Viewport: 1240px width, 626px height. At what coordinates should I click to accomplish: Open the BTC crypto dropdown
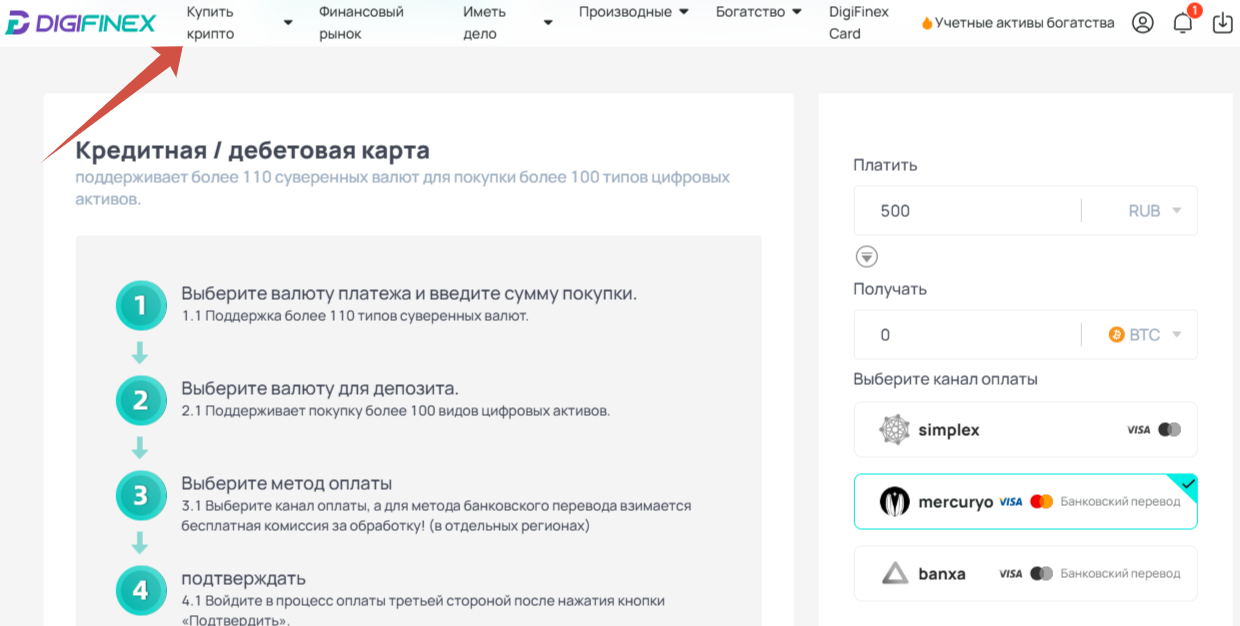click(x=1145, y=335)
